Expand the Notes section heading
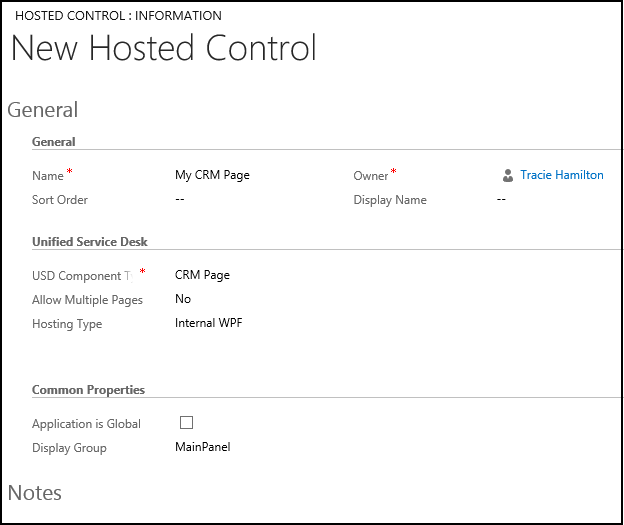This screenshot has height=525, width=624. click(x=35, y=493)
